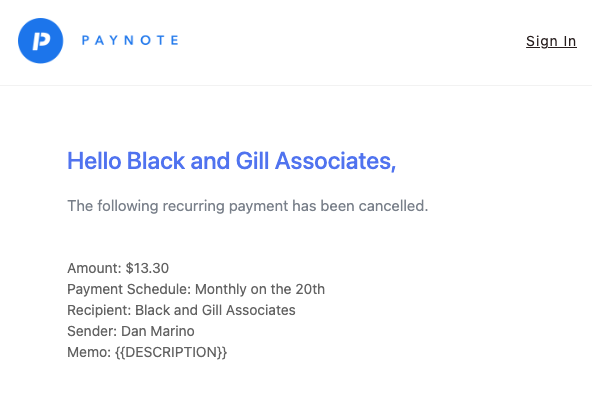Click the $13.30 amount value

point(147,268)
